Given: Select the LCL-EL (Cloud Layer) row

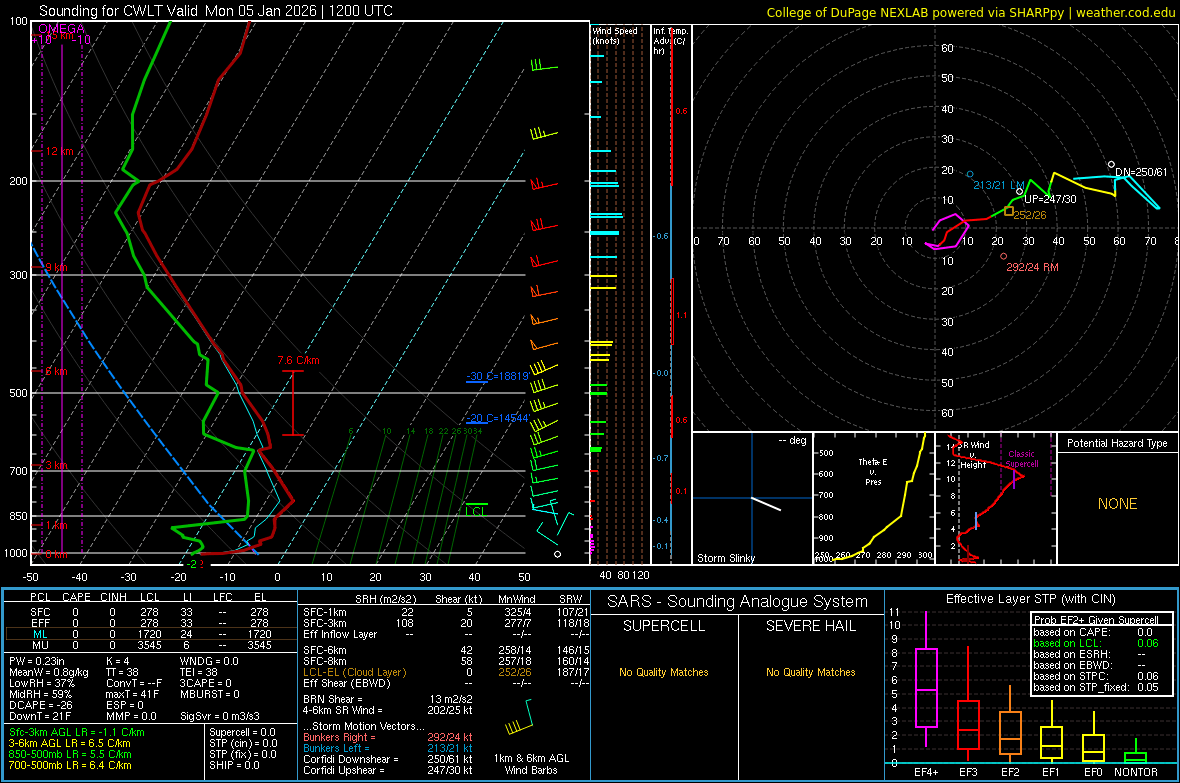Looking at the screenshot, I should [446, 672].
